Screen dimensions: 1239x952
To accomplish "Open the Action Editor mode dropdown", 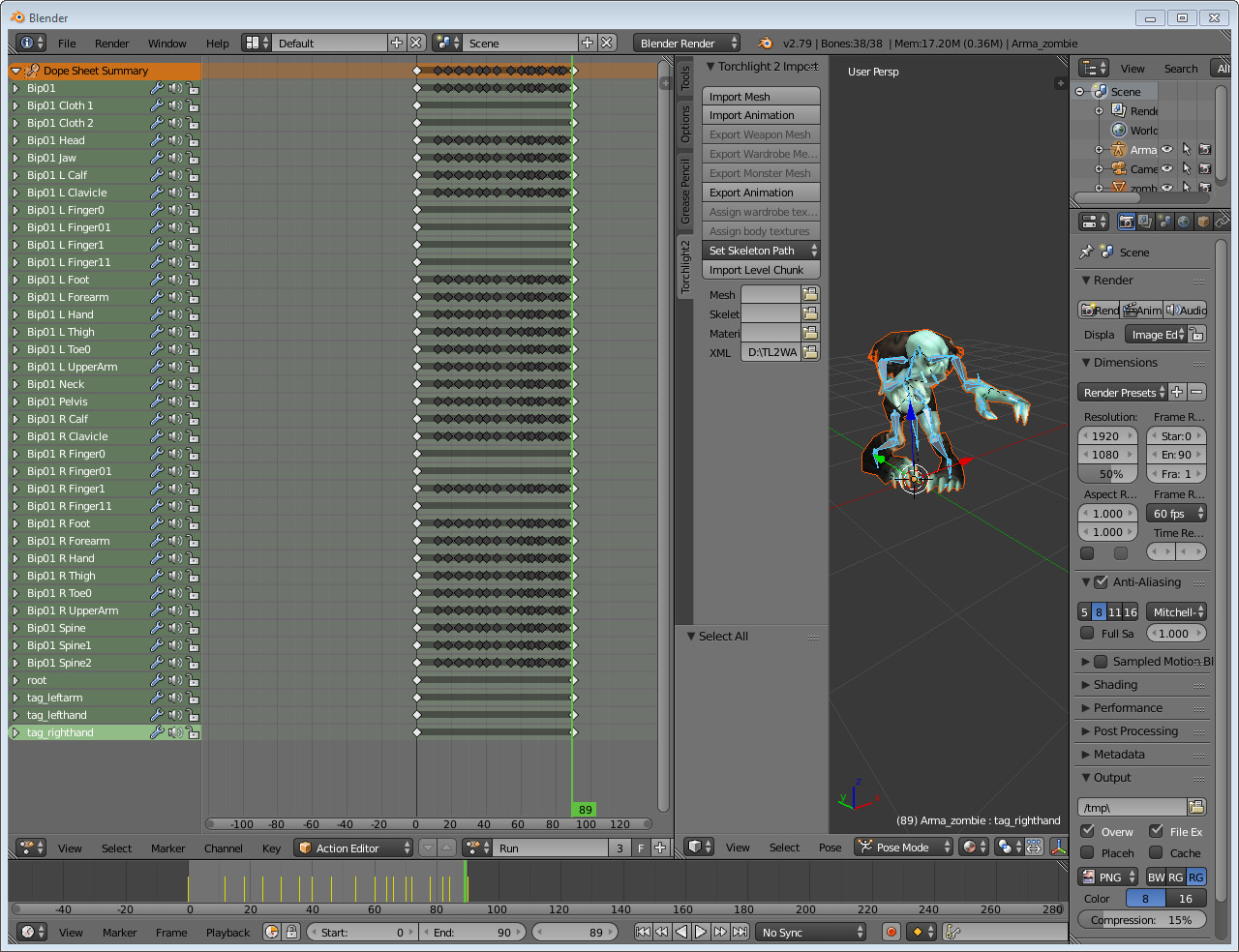I will [354, 848].
